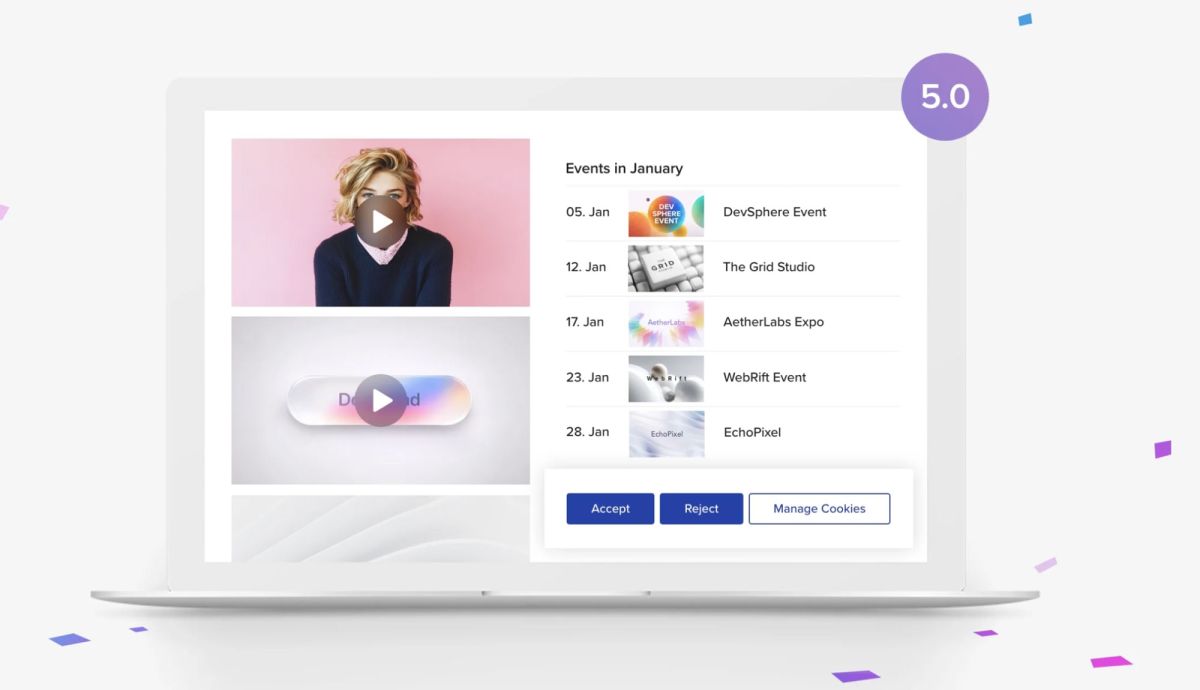The height and width of the screenshot is (690, 1200).
Task: Open the Manage Cookies settings
Action: click(819, 508)
